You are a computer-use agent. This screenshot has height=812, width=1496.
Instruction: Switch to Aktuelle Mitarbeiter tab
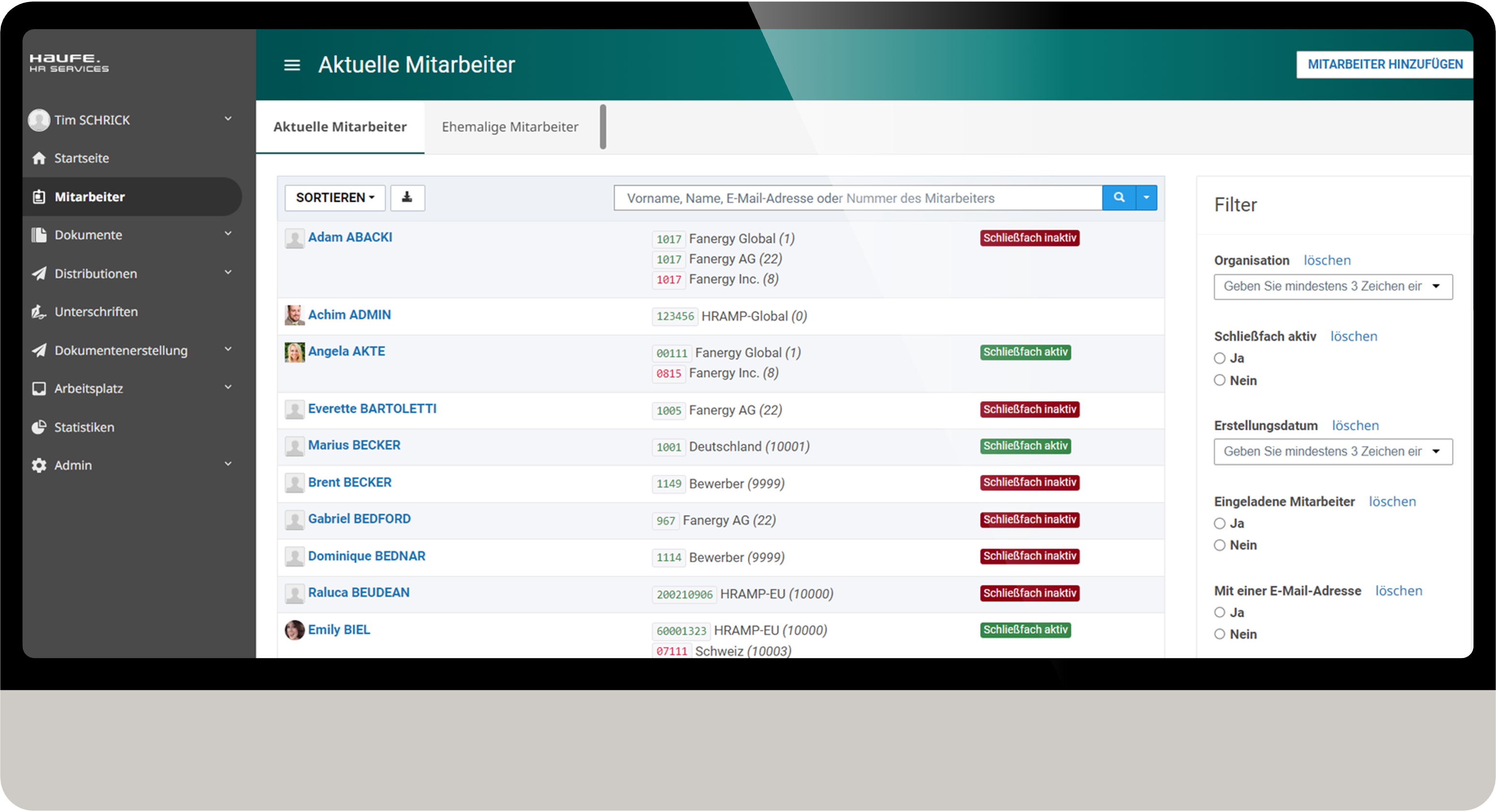pos(340,127)
